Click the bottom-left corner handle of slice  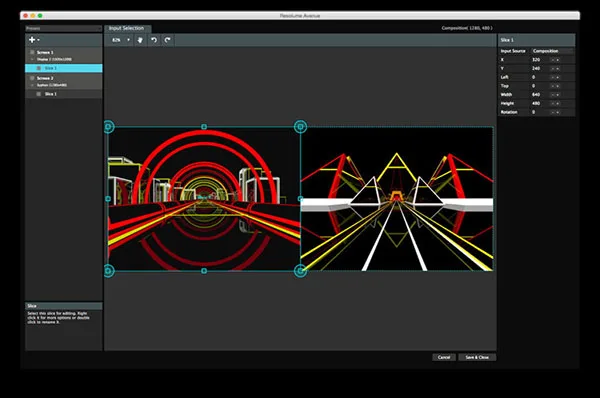109,271
